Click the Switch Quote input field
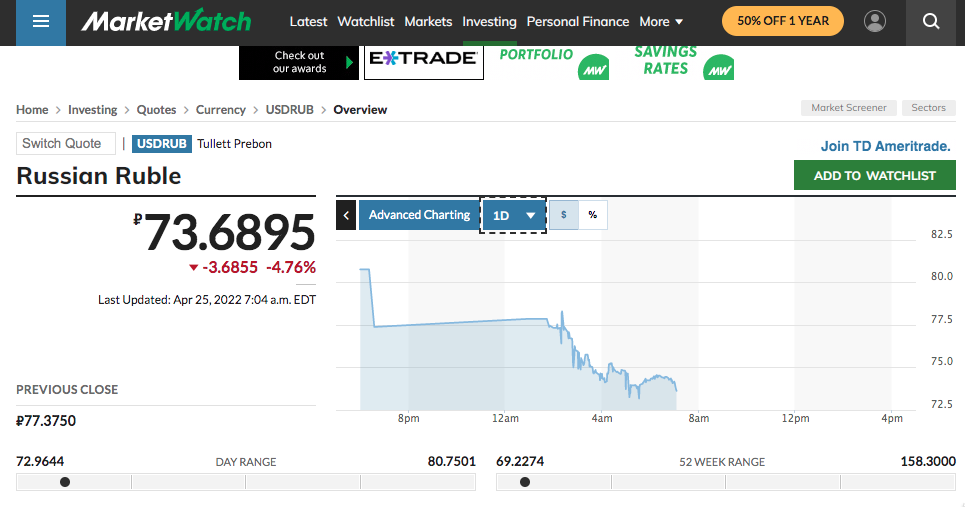The height and width of the screenshot is (507, 965). 66,143
